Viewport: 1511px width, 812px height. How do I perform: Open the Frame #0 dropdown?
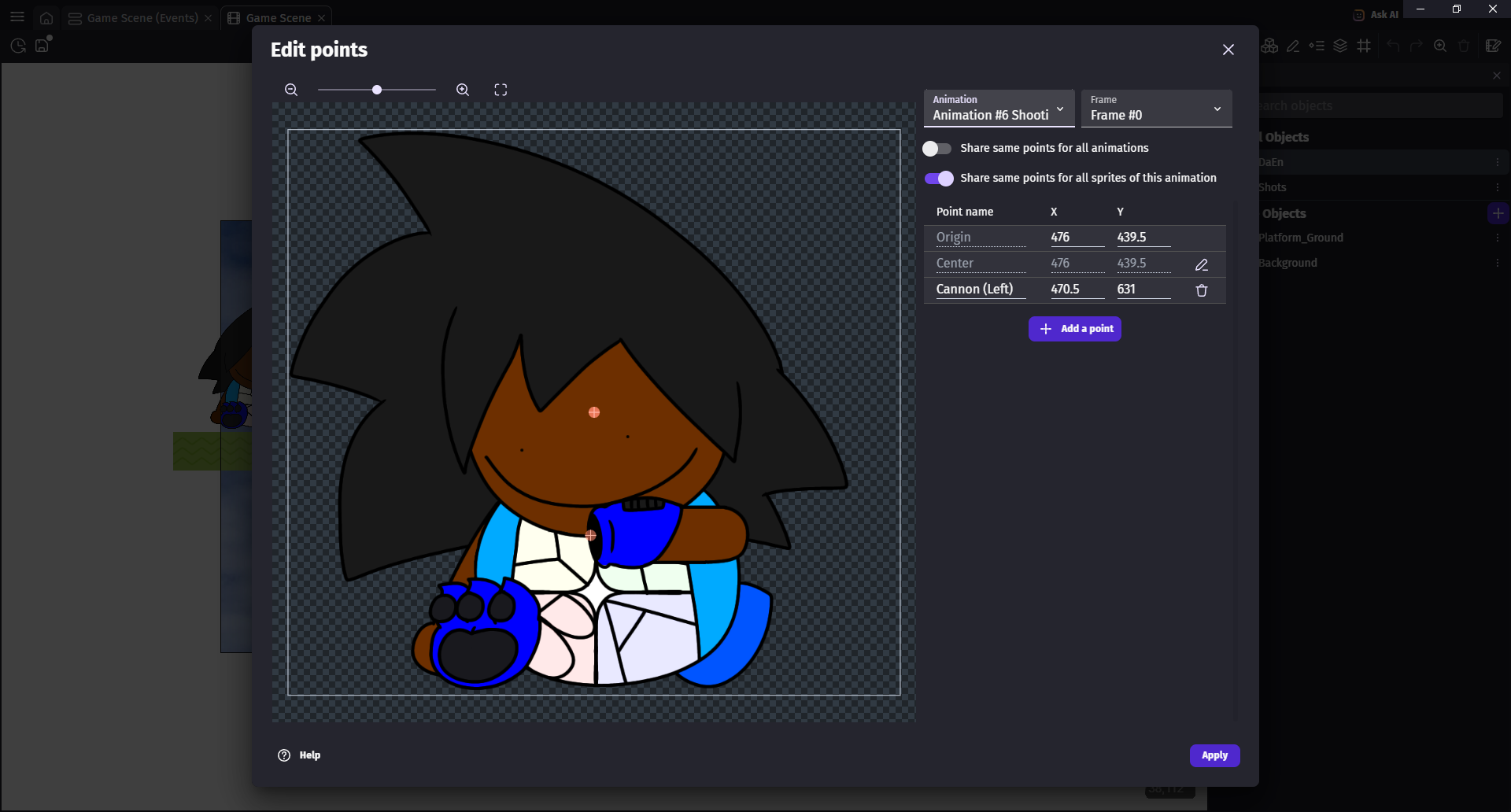[x=1155, y=109]
